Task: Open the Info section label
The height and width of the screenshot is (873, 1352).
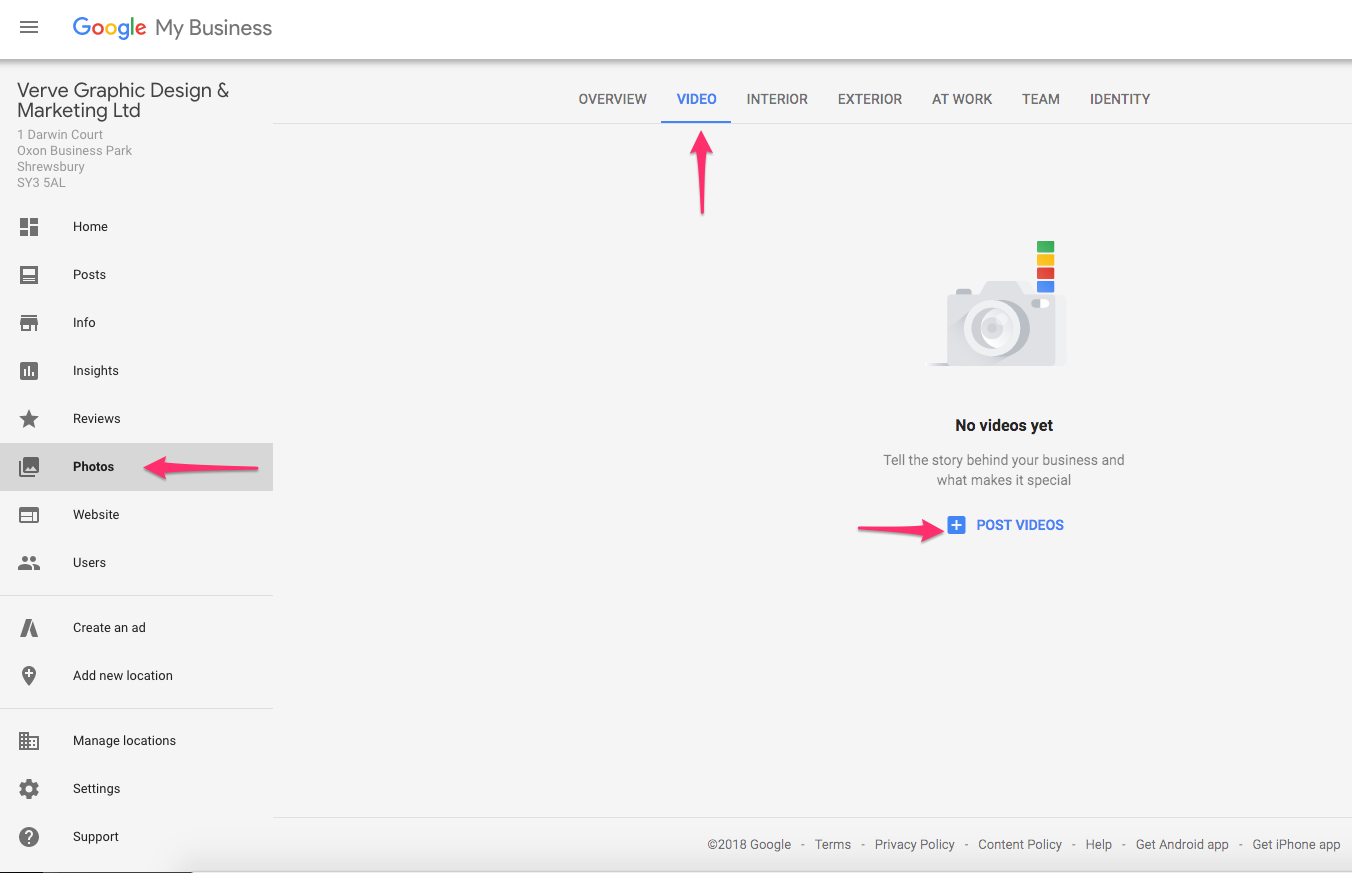Action: 84,323
